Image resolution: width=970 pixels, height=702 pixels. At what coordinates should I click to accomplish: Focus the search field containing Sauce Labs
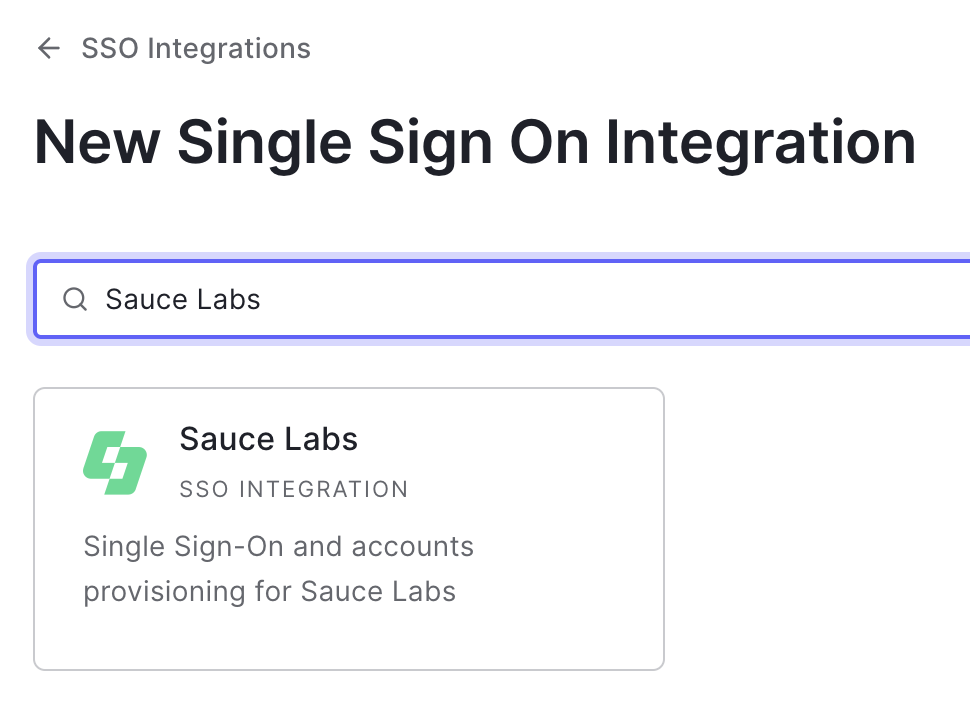tap(500, 299)
